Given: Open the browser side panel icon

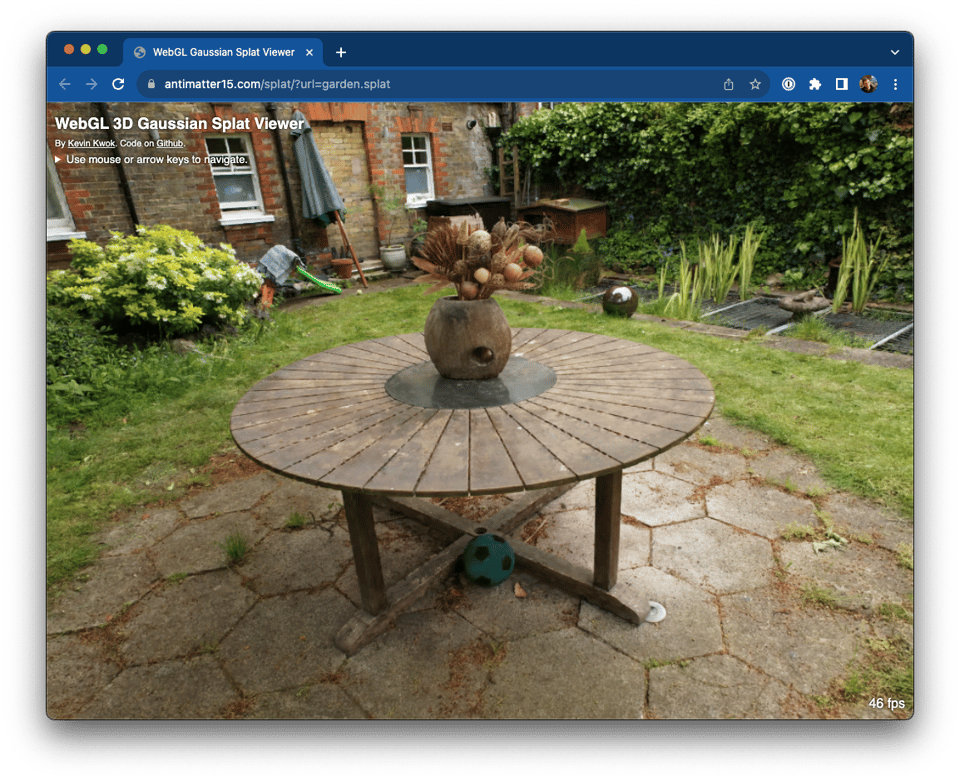Looking at the screenshot, I should pos(842,84).
